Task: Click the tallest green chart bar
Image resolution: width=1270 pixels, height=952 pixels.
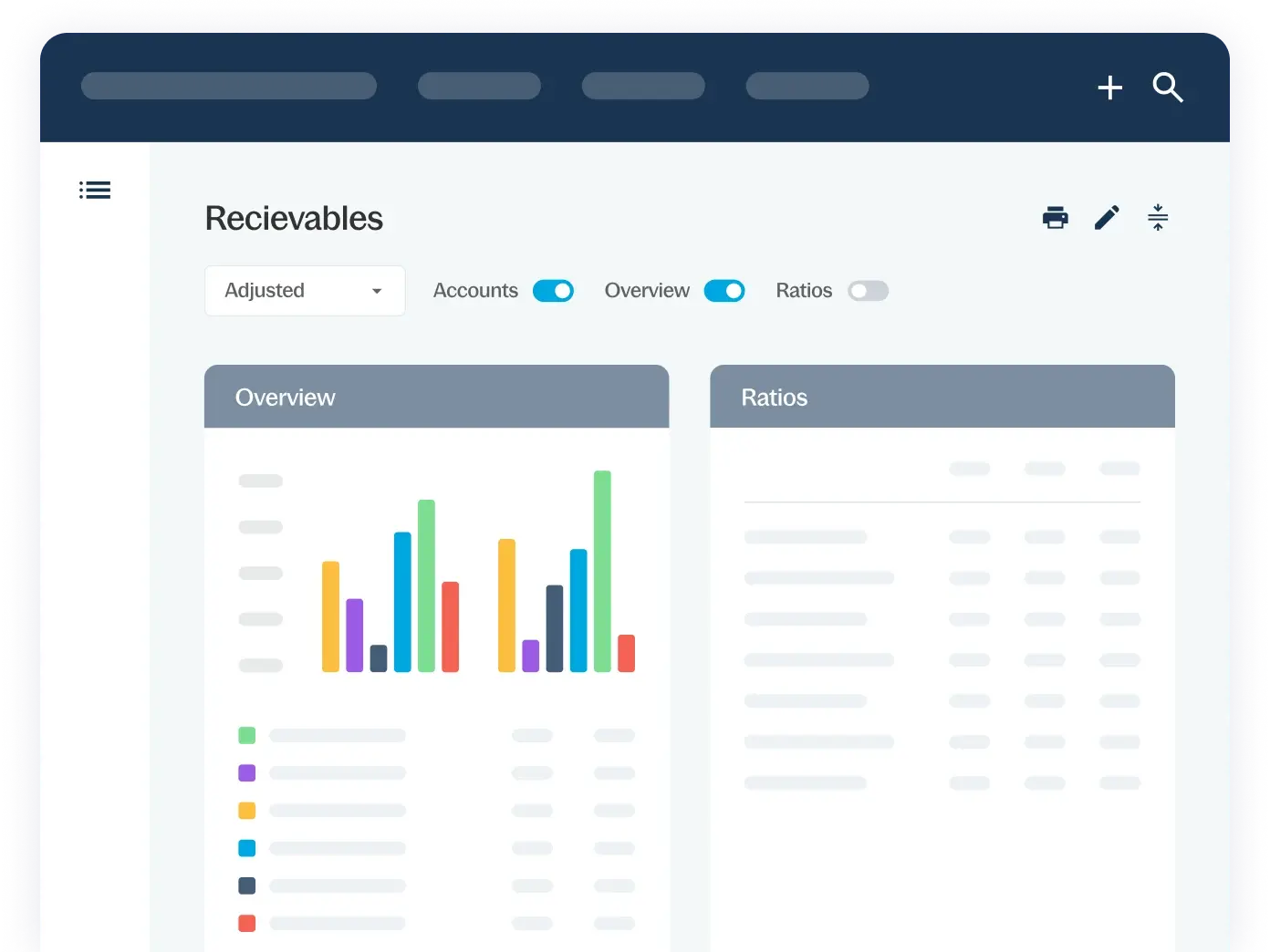Action: click(x=602, y=570)
